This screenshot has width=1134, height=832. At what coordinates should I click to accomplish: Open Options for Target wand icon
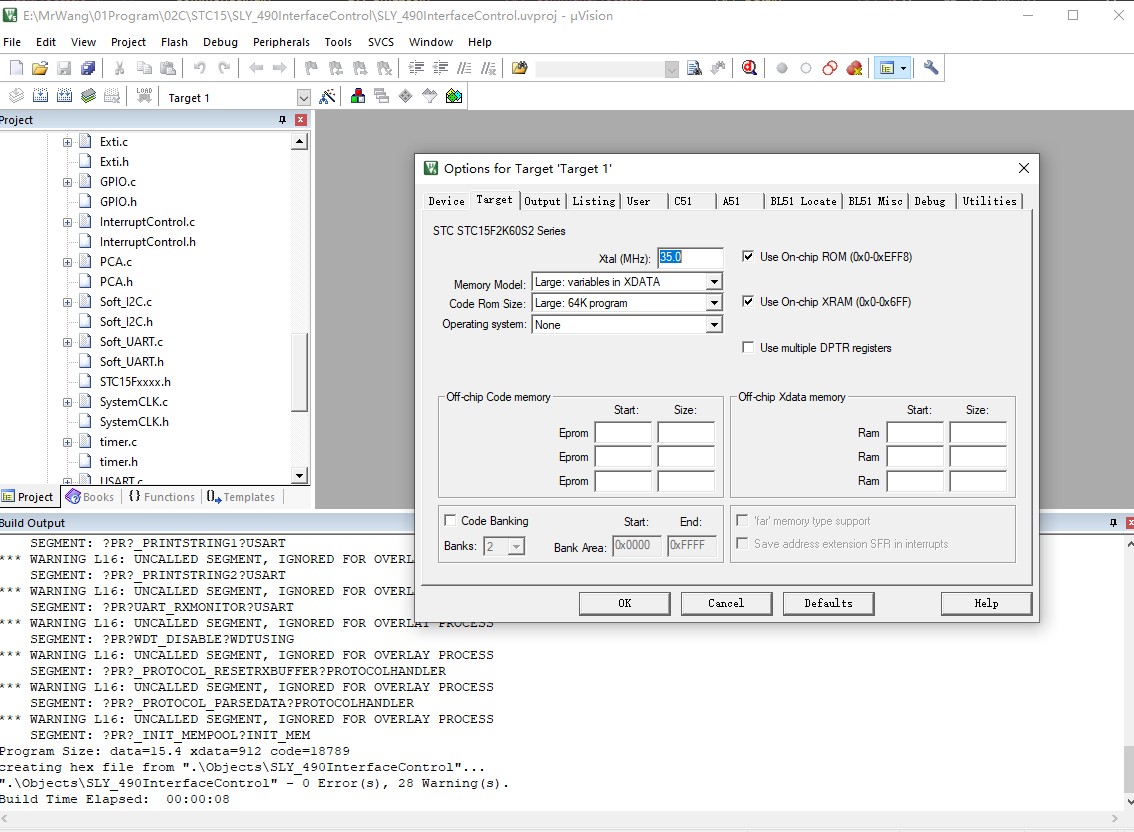[x=328, y=96]
